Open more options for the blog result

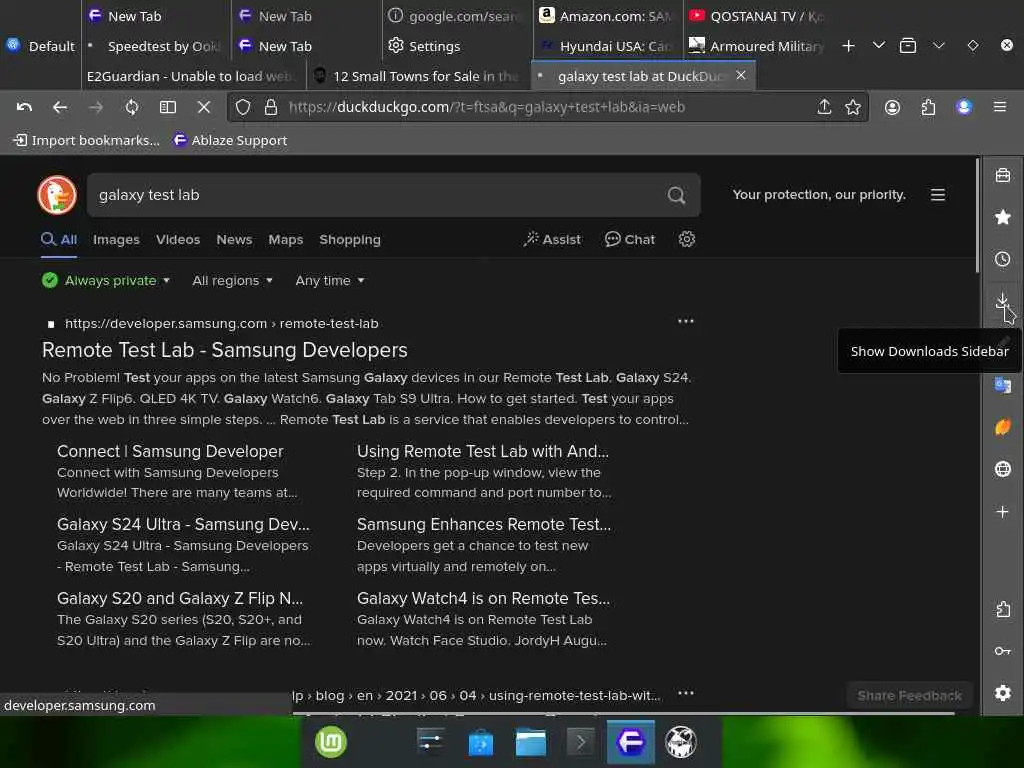click(685, 693)
